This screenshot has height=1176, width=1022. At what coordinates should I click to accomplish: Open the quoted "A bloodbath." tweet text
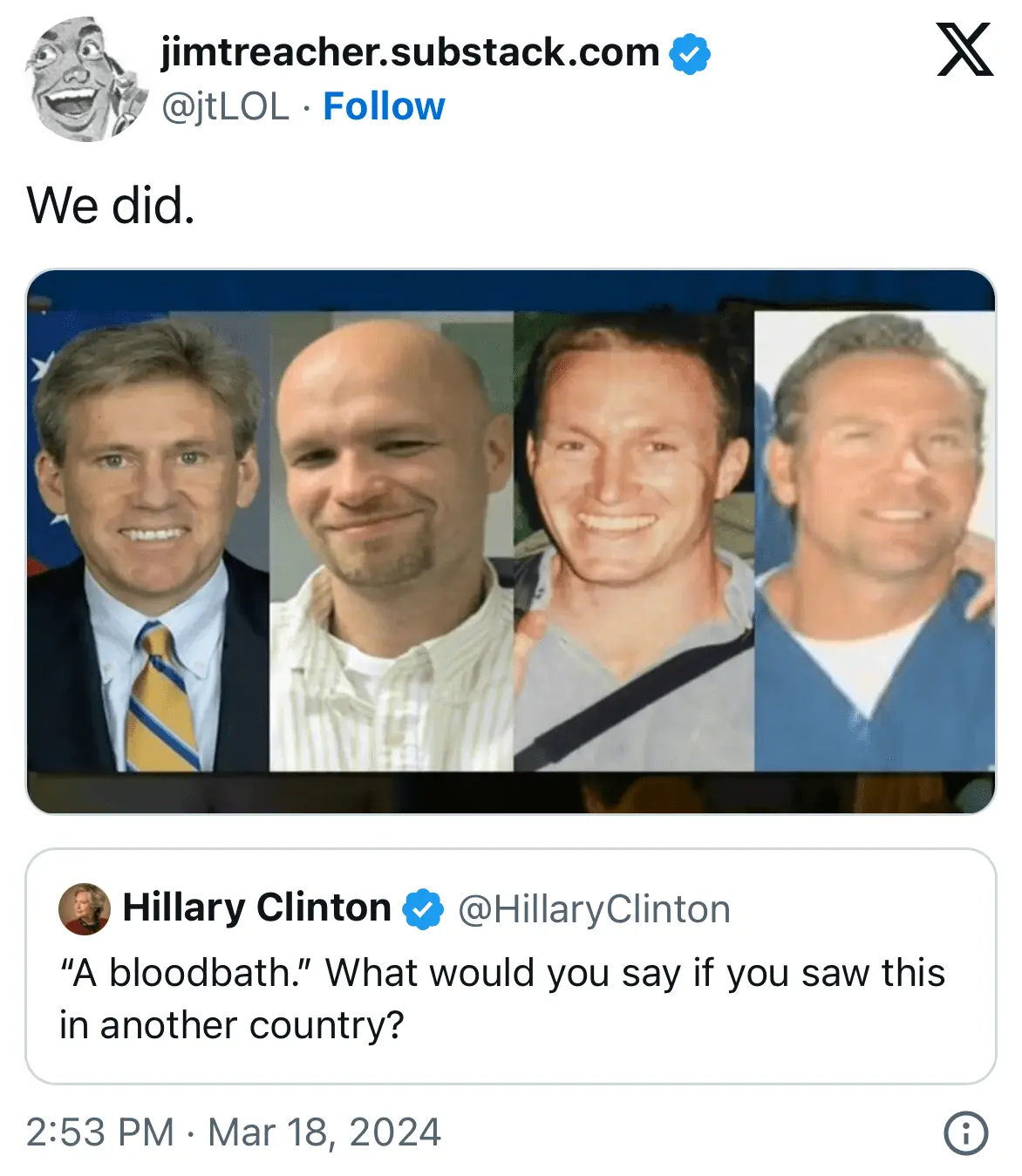pos(502,999)
